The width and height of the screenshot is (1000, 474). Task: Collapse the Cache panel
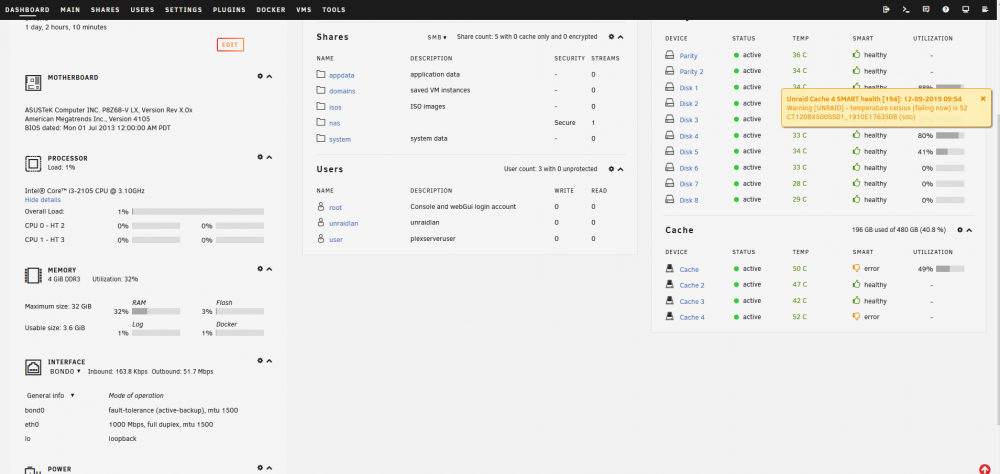pos(969,230)
